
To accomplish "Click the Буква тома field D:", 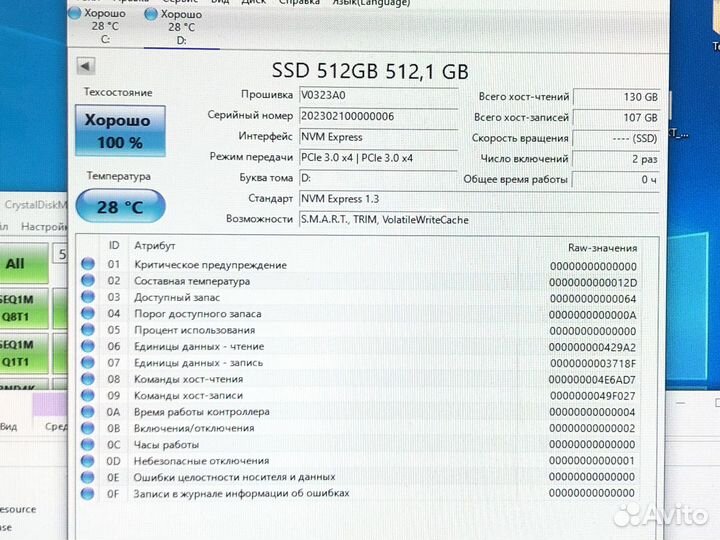I will point(378,178).
